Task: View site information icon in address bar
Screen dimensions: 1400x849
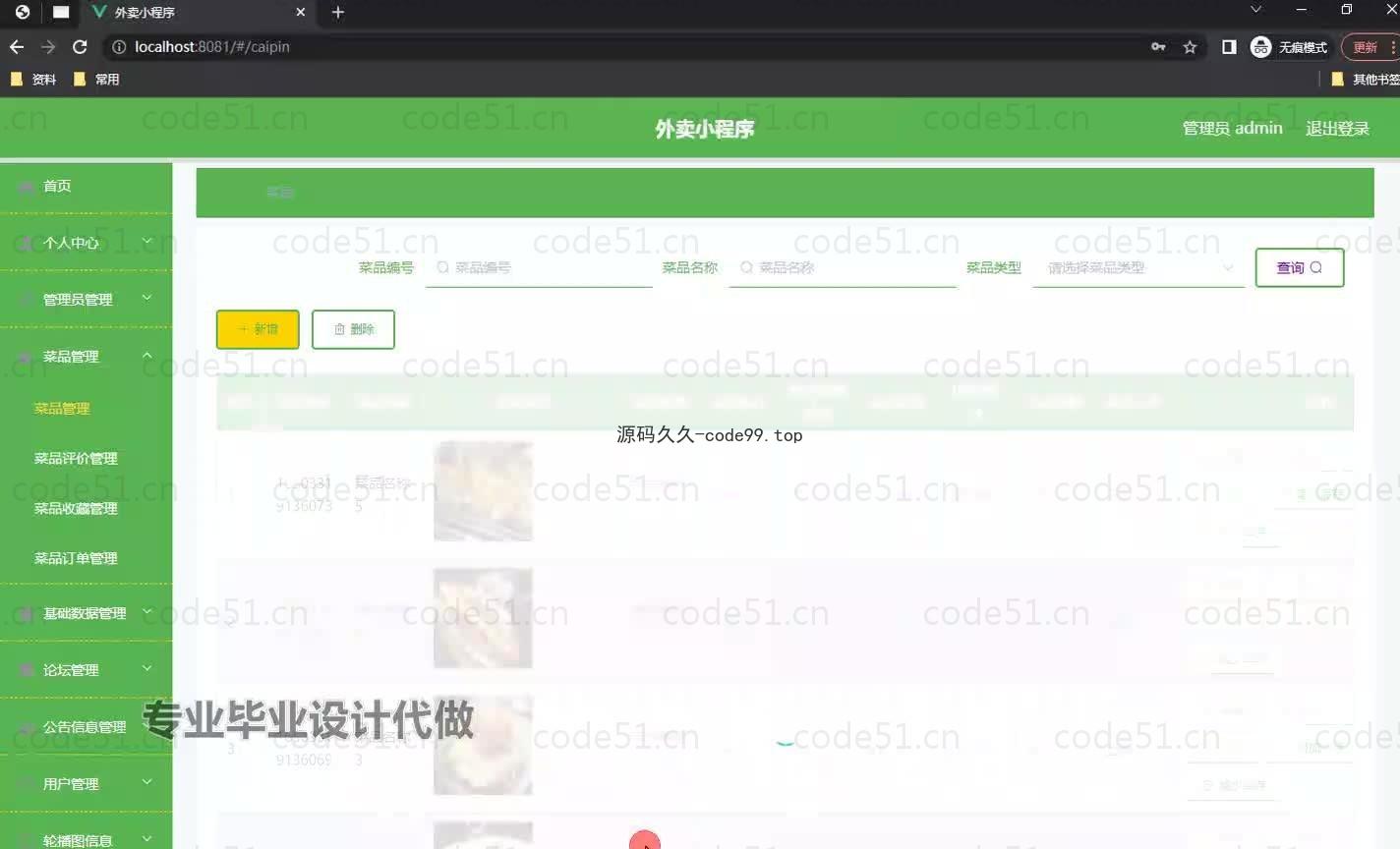Action: click(x=118, y=46)
